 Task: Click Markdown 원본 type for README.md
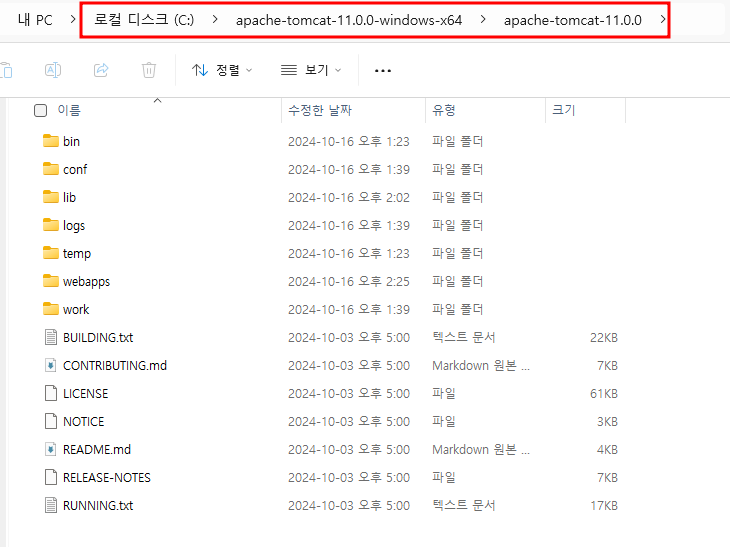pyautogui.click(x=481, y=450)
